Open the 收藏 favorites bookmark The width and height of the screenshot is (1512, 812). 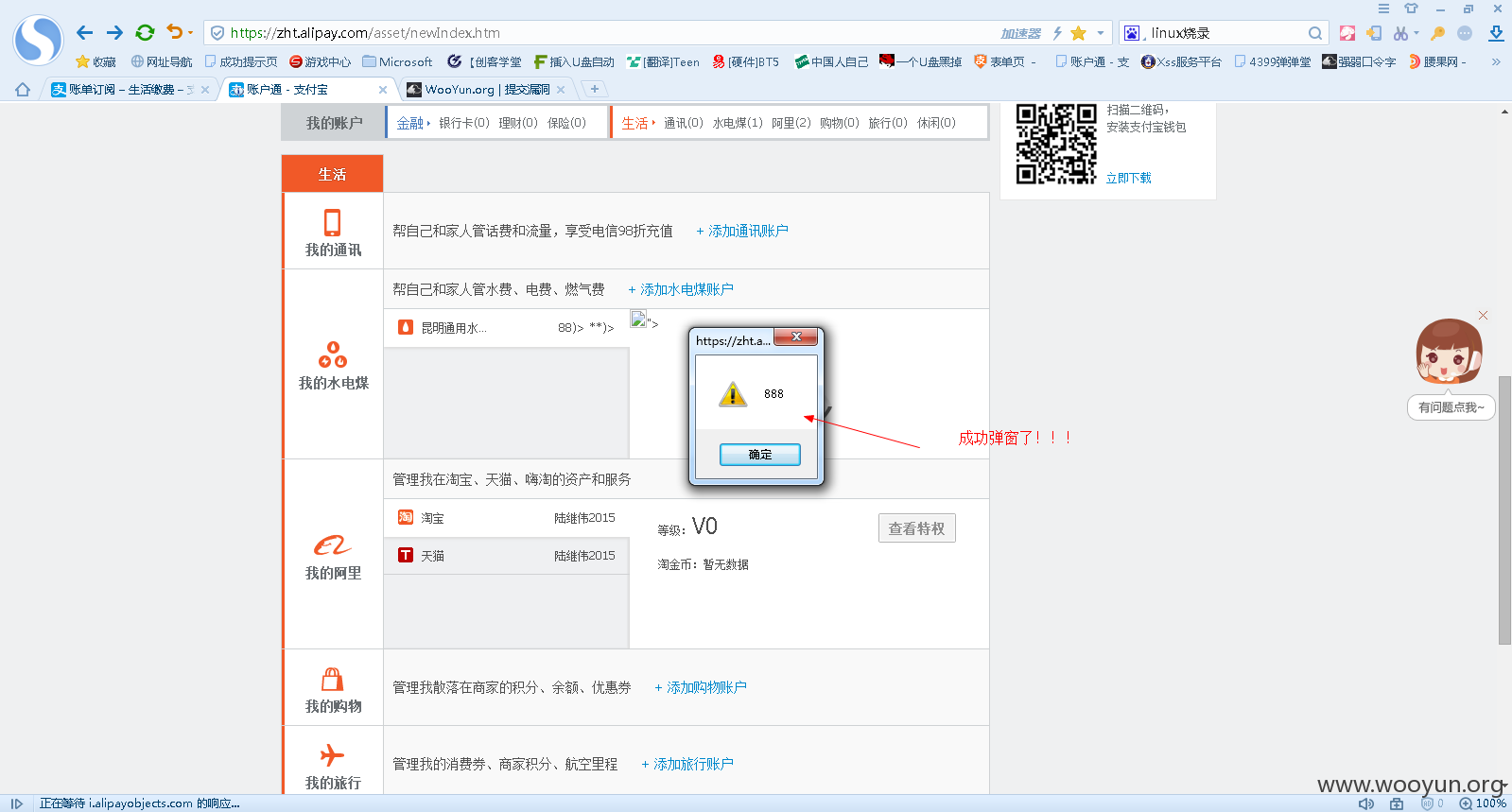(96, 61)
